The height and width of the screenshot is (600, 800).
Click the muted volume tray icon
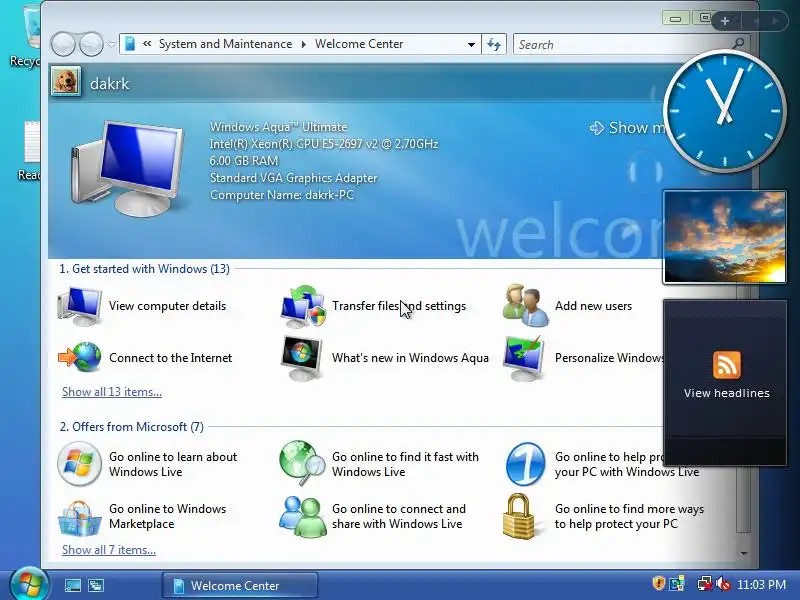tap(722, 584)
